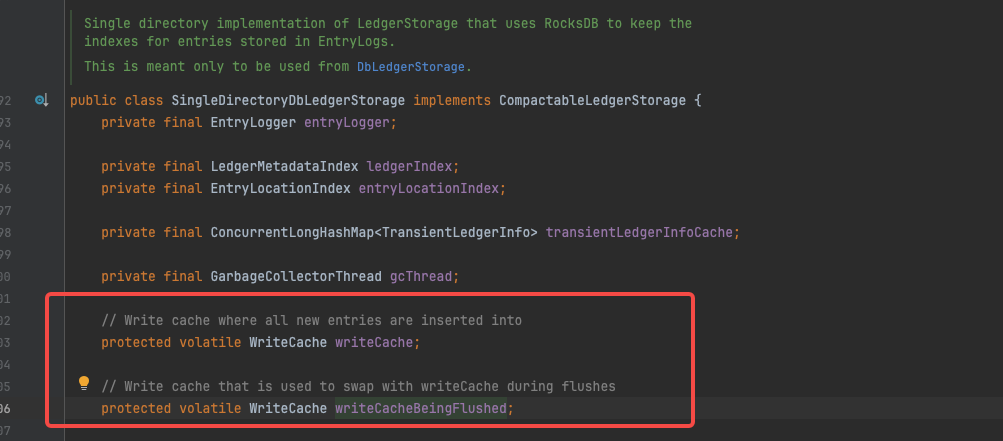Click the comment about swapping writeCache during flushes
This screenshot has height=441, width=1003.
358,387
